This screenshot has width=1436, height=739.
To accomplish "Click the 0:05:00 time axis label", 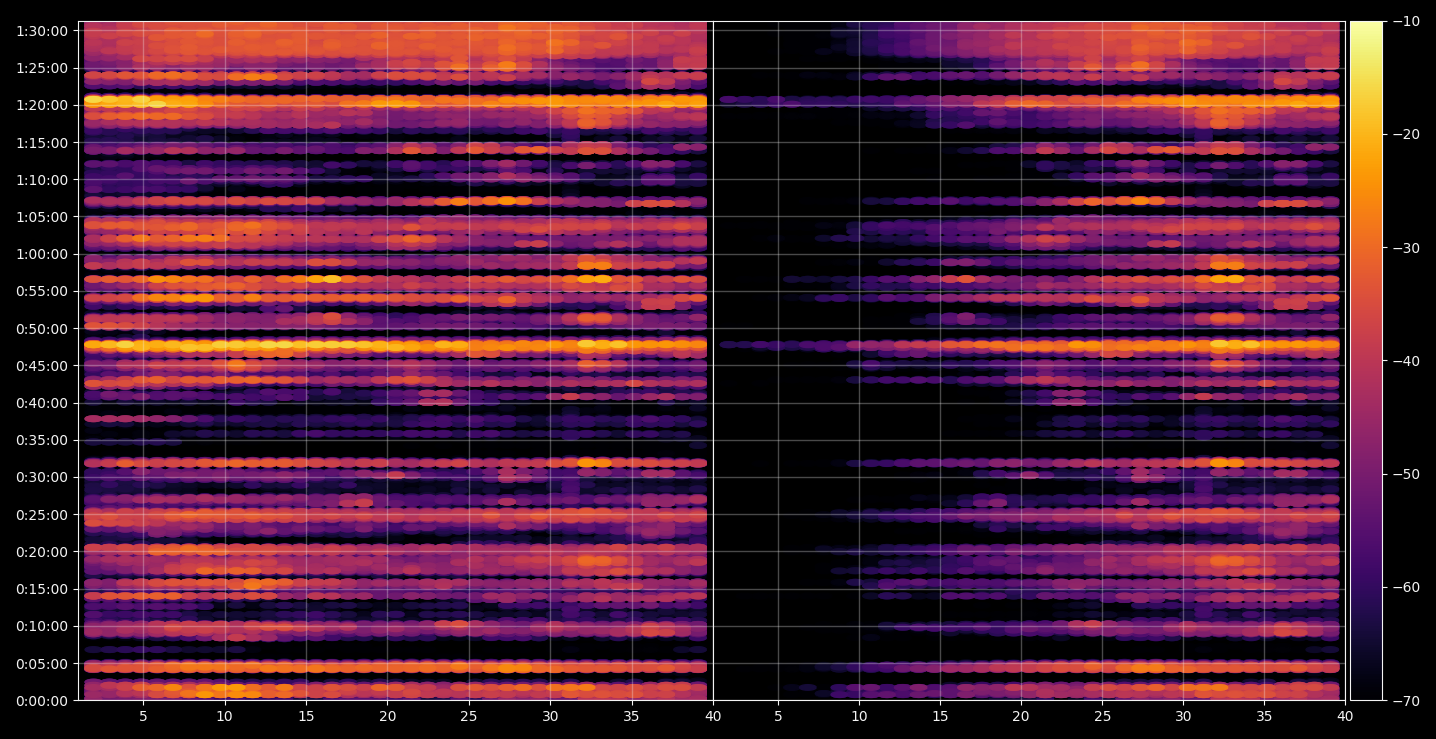I will tap(43, 663).
